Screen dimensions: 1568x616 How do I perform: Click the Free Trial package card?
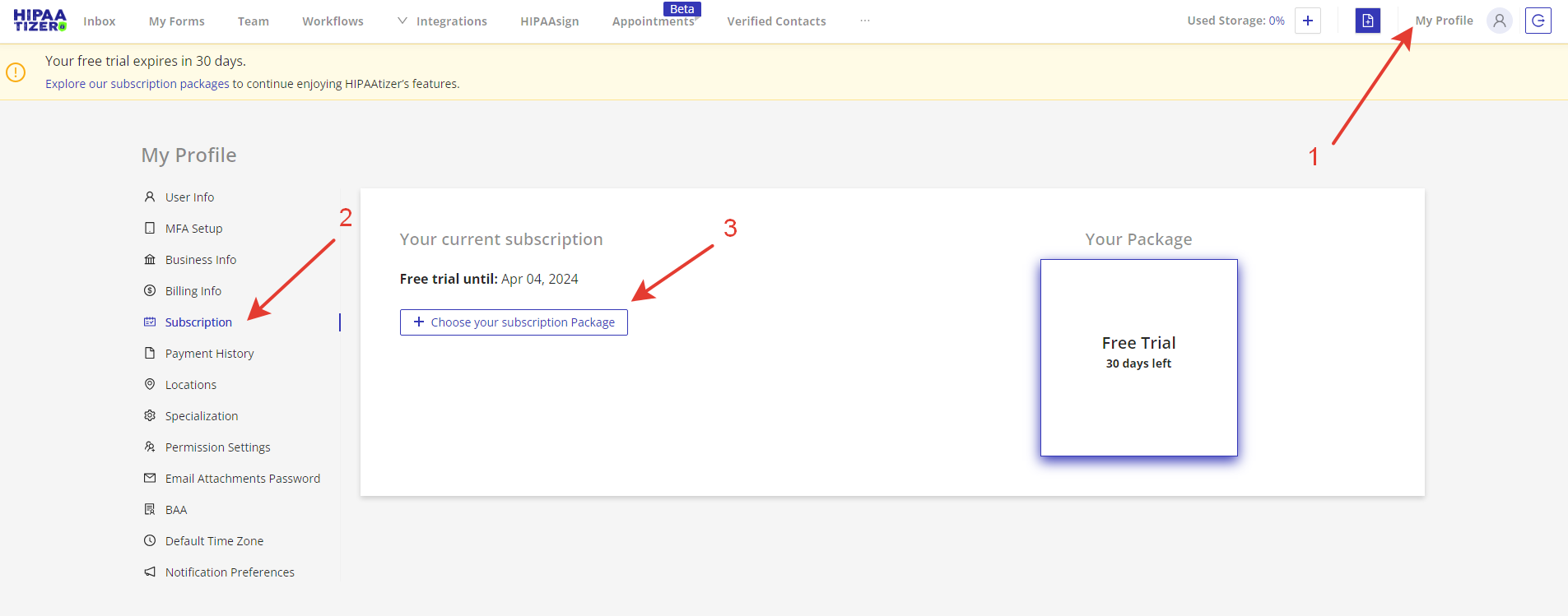click(x=1138, y=358)
